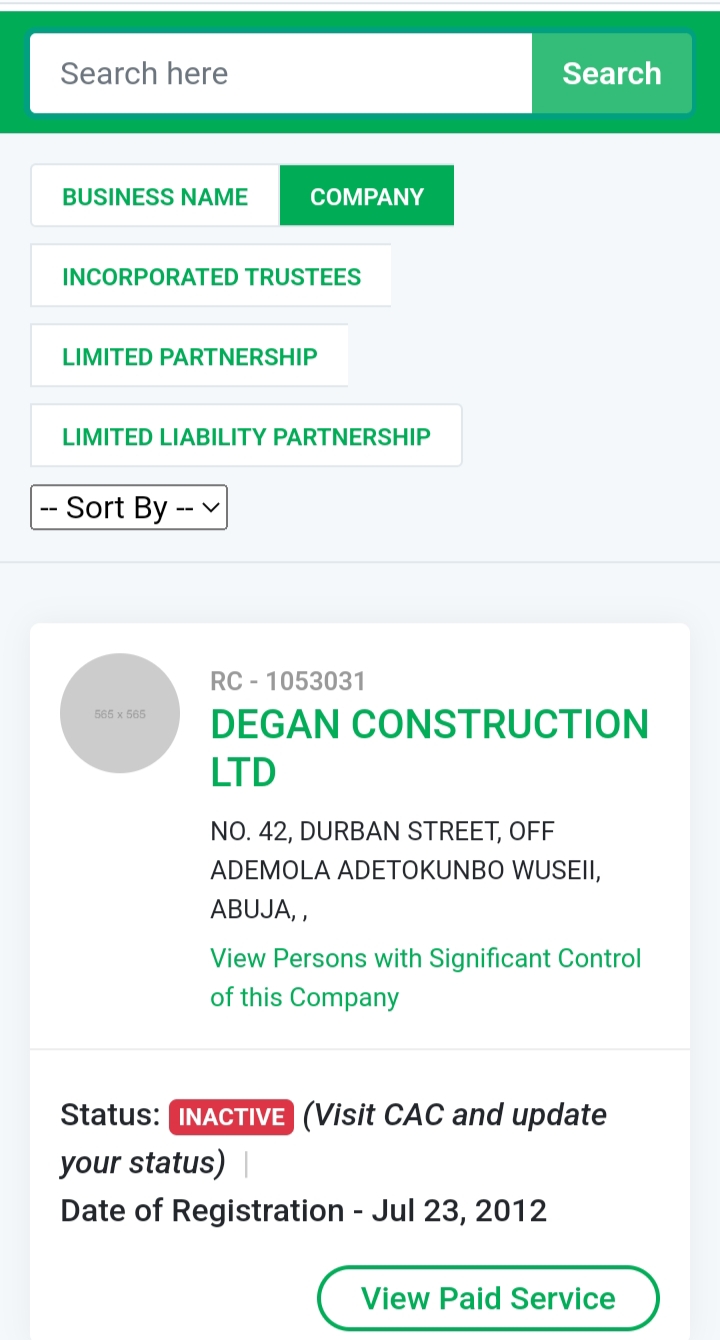Click the RC - 1053031 registration number

(288, 681)
